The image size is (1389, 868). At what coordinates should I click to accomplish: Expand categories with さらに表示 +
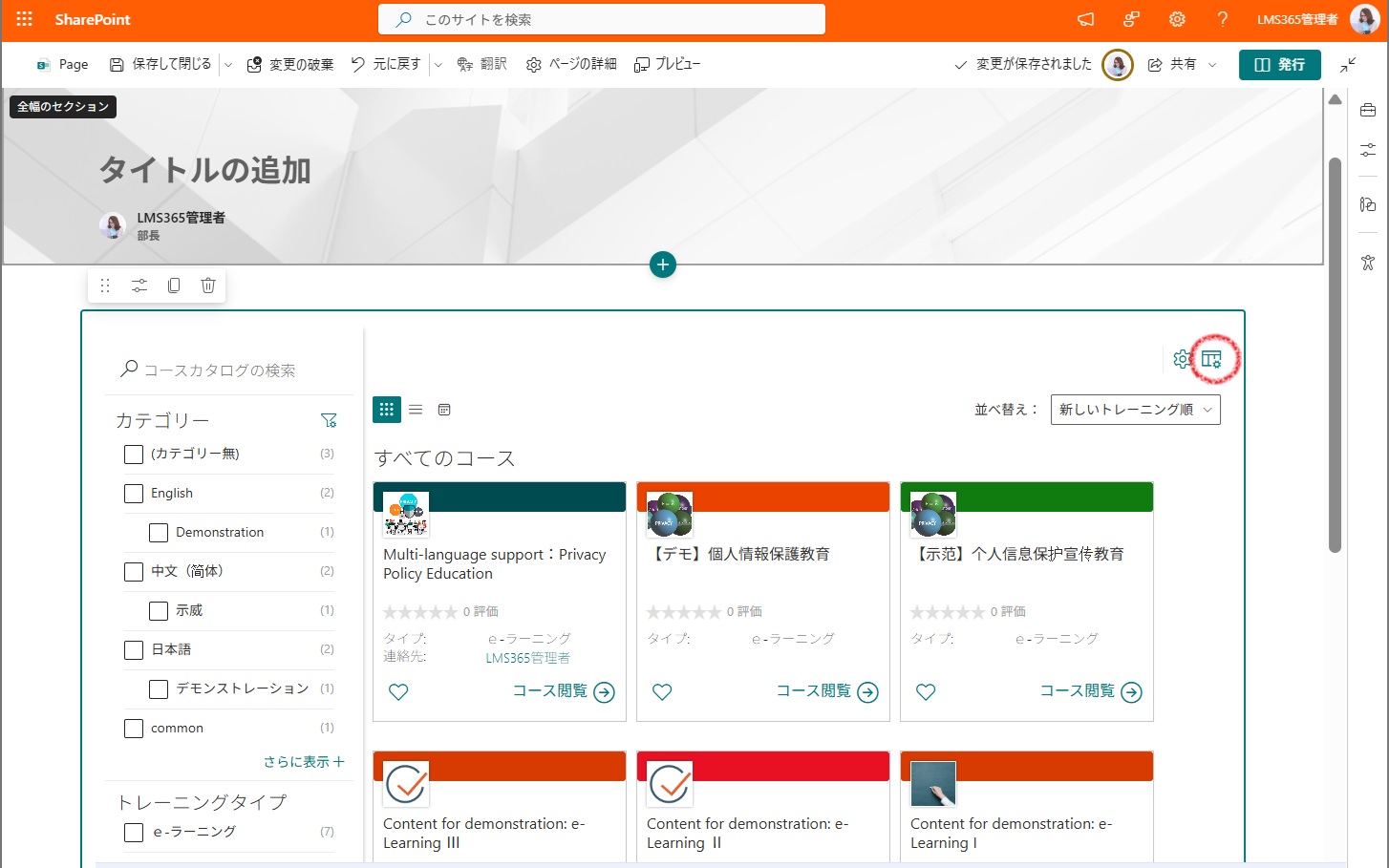click(304, 761)
